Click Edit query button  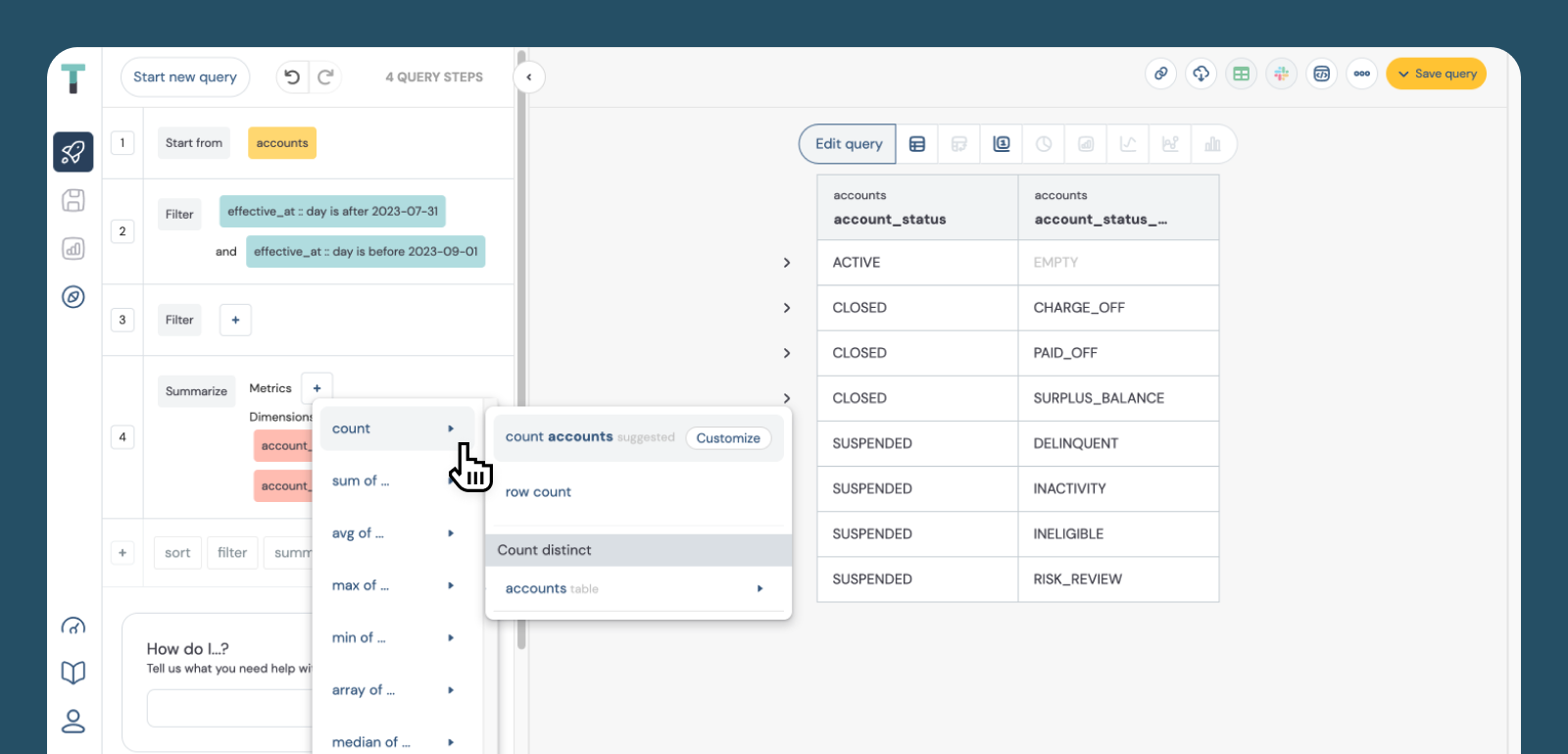[x=848, y=144]
